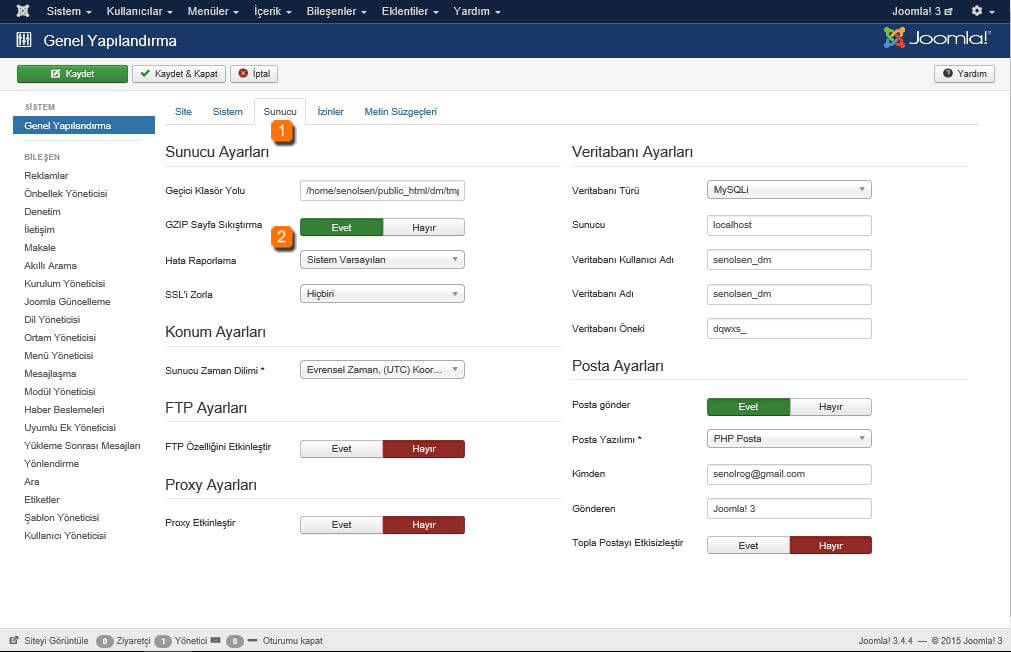Enable FTP by clicking Evet

[341, 449]
